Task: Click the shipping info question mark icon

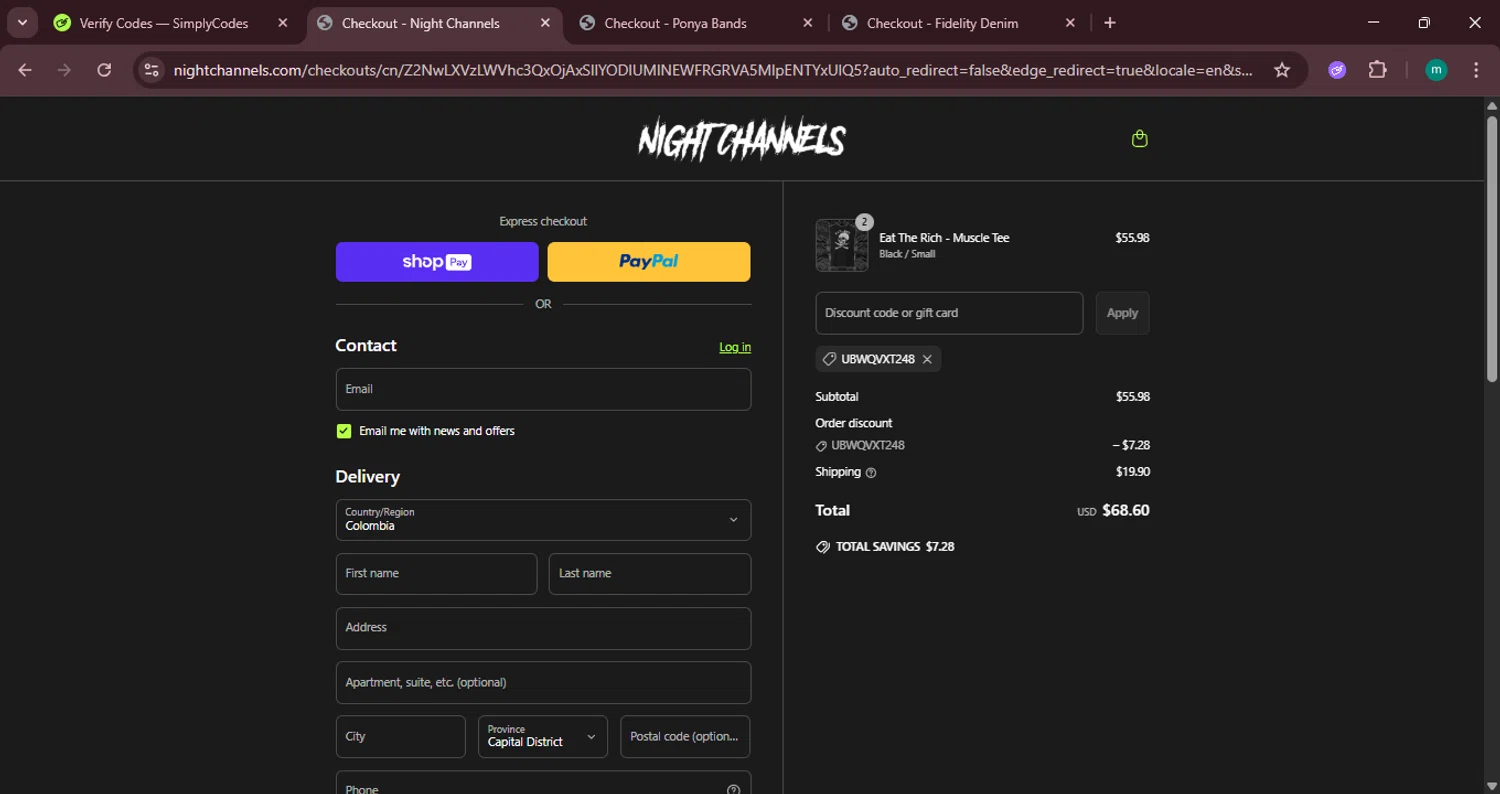Action: [x=871, y=473]
